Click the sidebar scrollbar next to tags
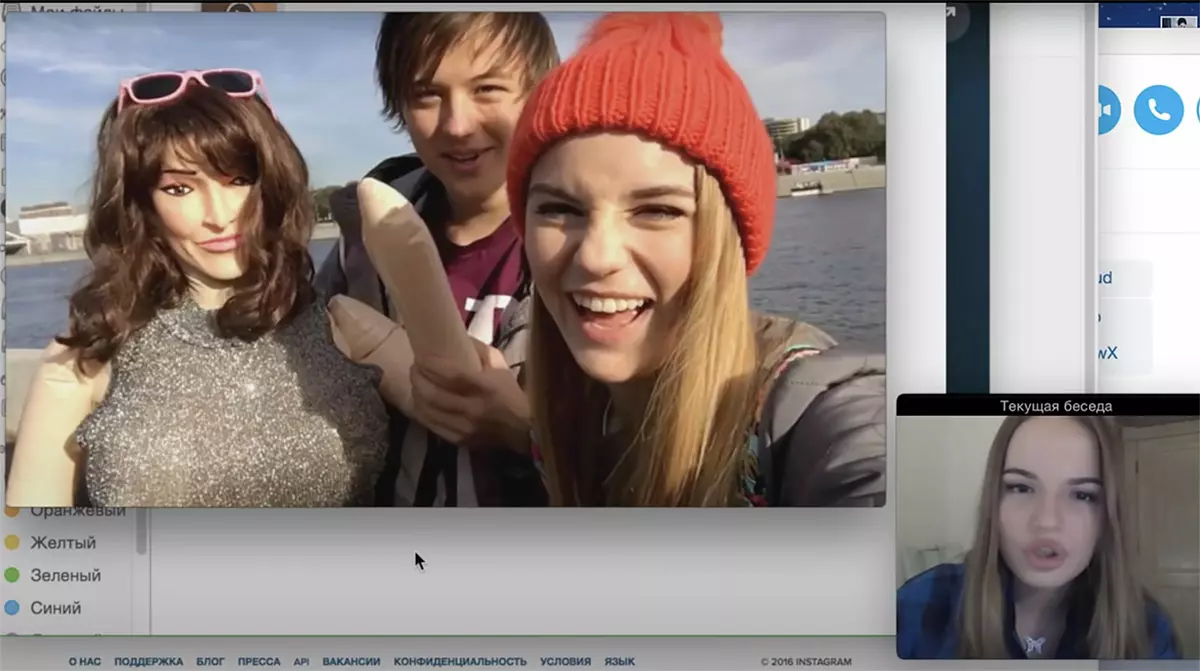 click(141, 530)
